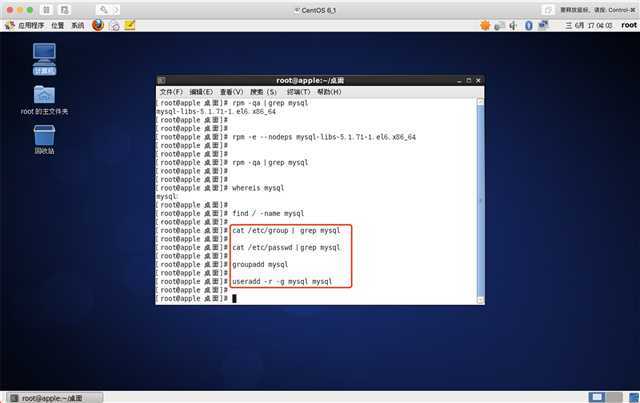
Task: Click the full-screen view button in the VM toolbar
Action: click(x=548, y=10)
